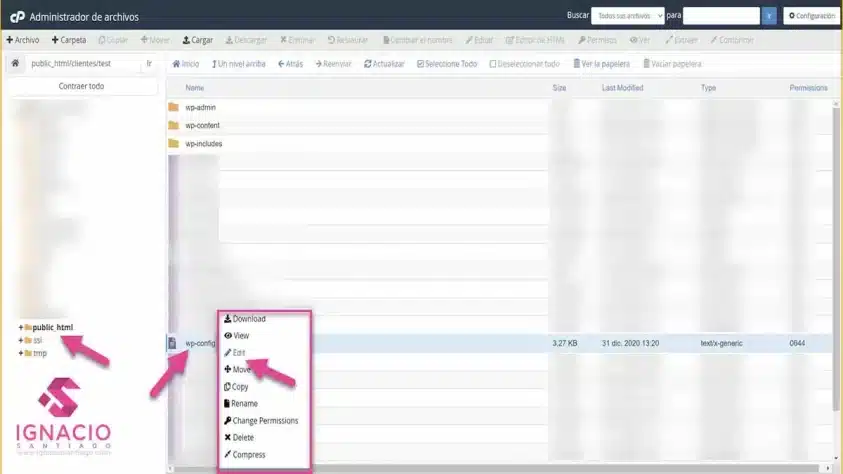Create new file with Archivo
The height and width of the screenshot is (474, 843).
pyautogui.click(x=23, y=40)
